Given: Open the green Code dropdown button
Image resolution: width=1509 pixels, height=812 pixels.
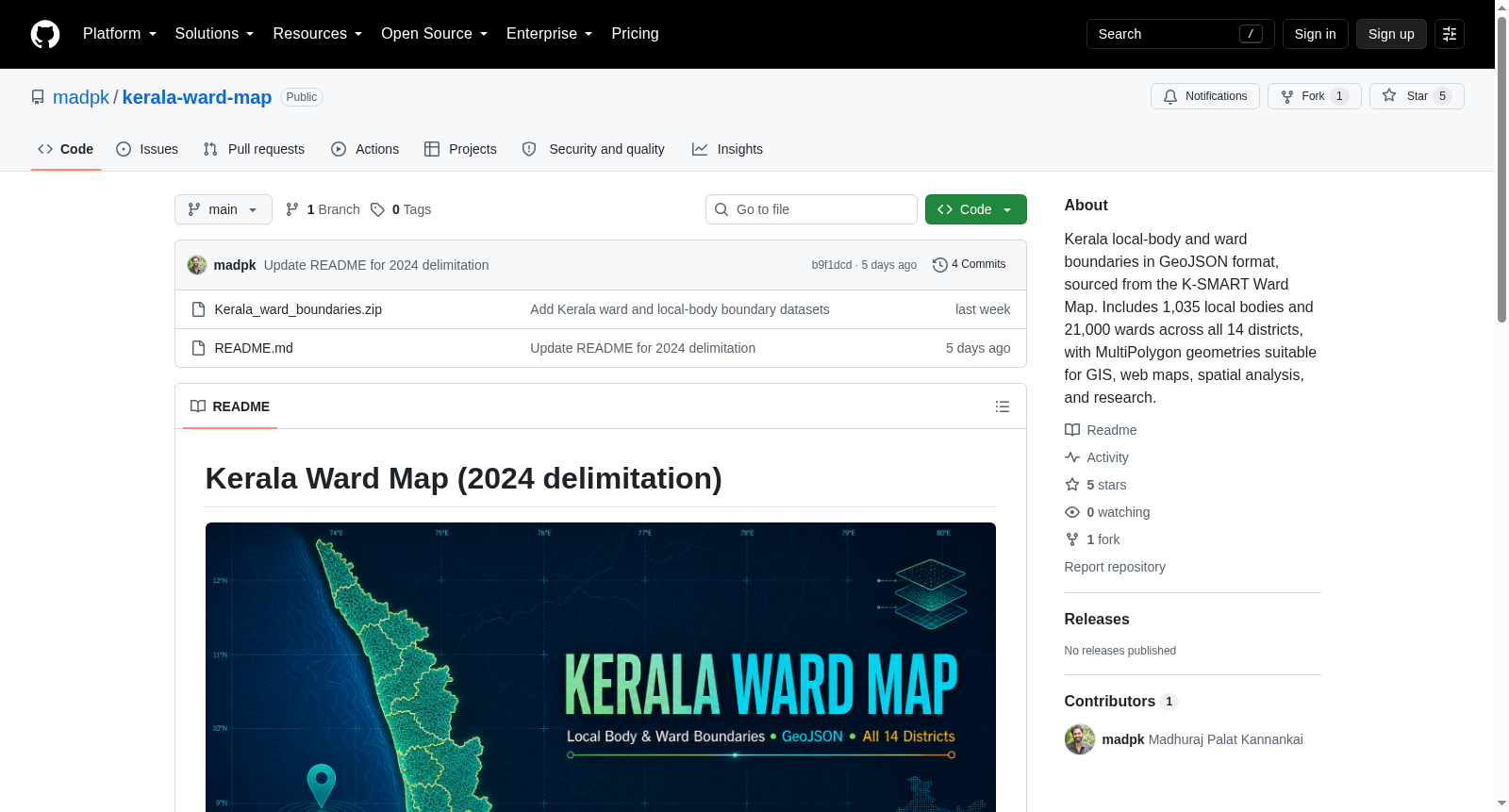Looking at the screenshot, I should click(976, 209).
